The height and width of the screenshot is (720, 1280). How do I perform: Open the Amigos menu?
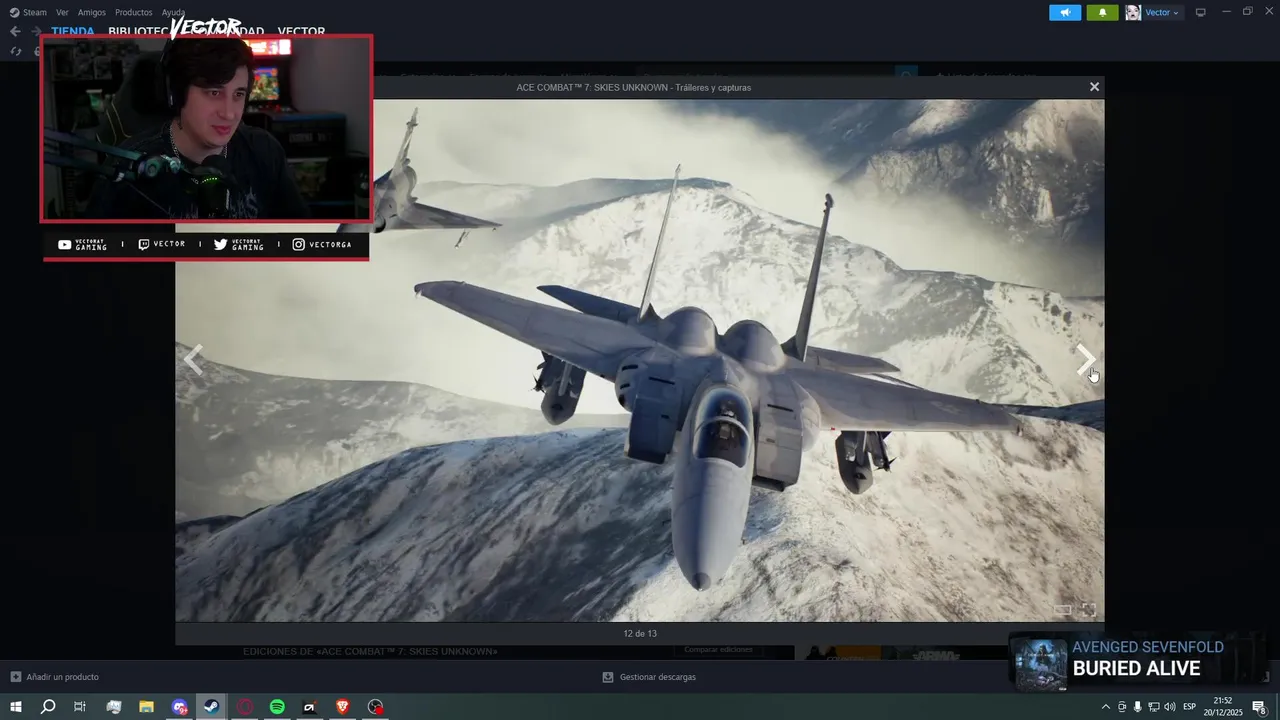tap(92, 12)
